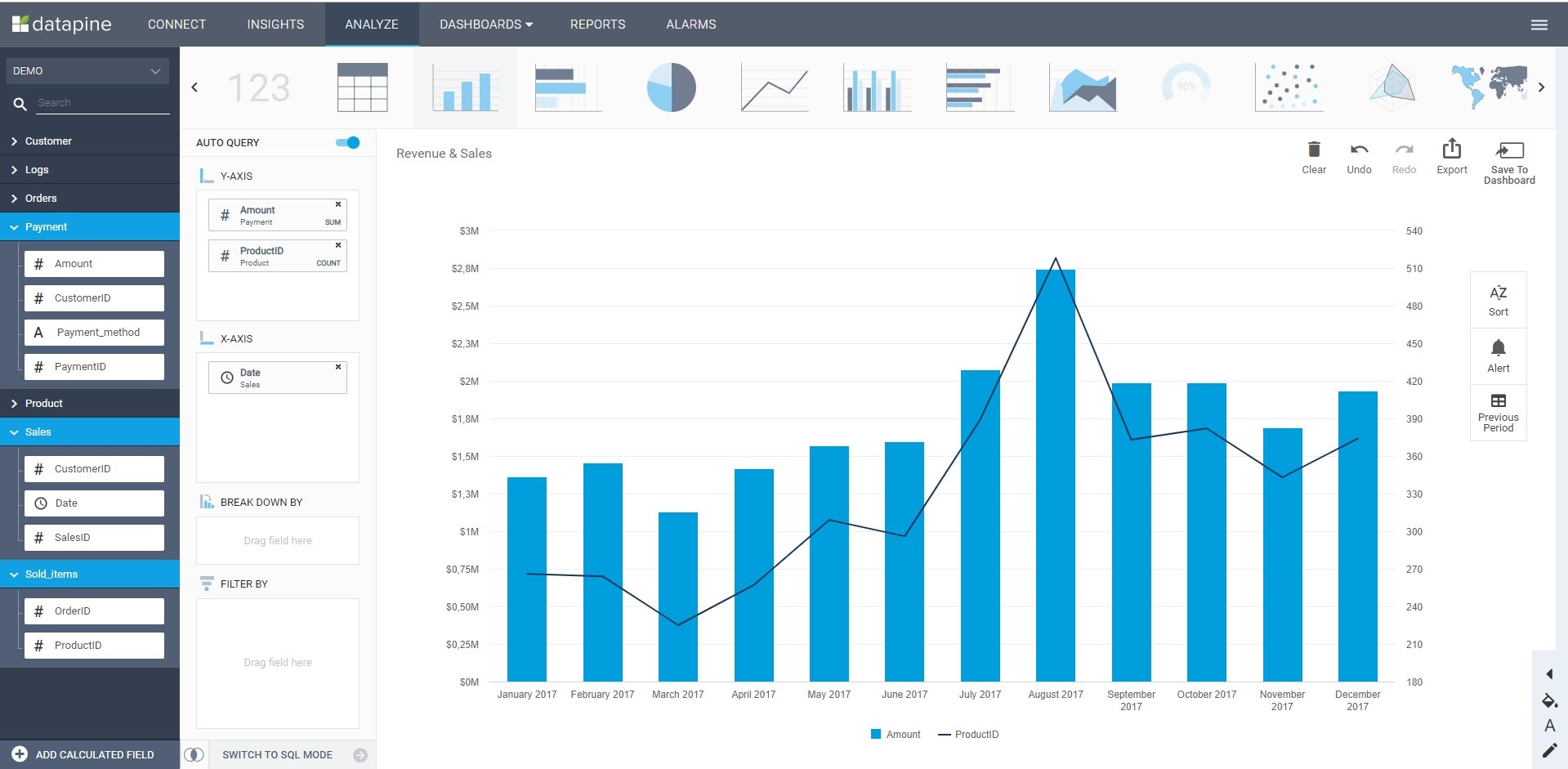The width and height of the screenshot is (1568, 769).
Task: Open the Dashboards dropdown menu
Action: [486, 25]
